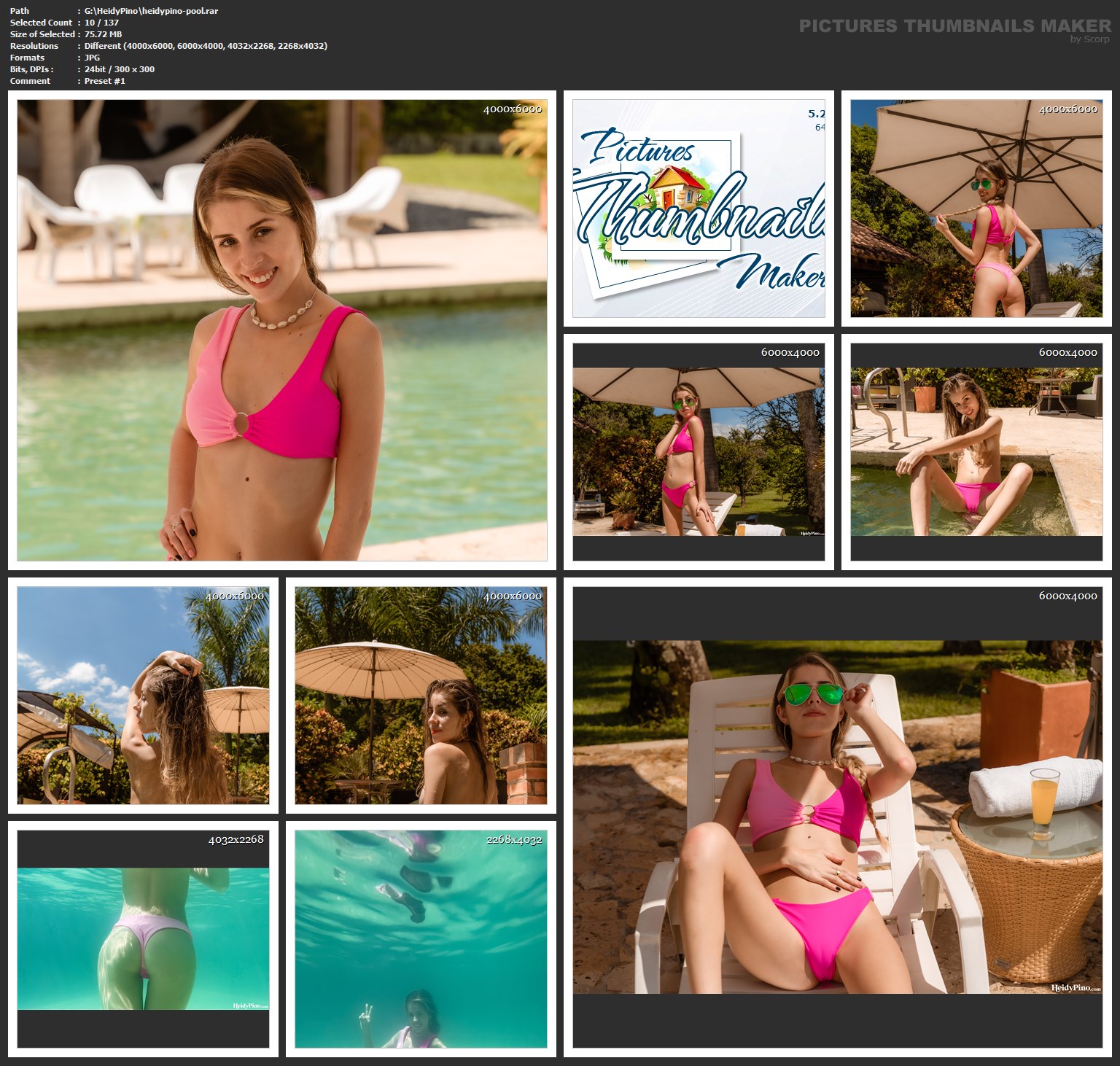Click the 6000x4000 label on lounge-chair image
The image size is (1120, 1066).
pos(1067,596)
